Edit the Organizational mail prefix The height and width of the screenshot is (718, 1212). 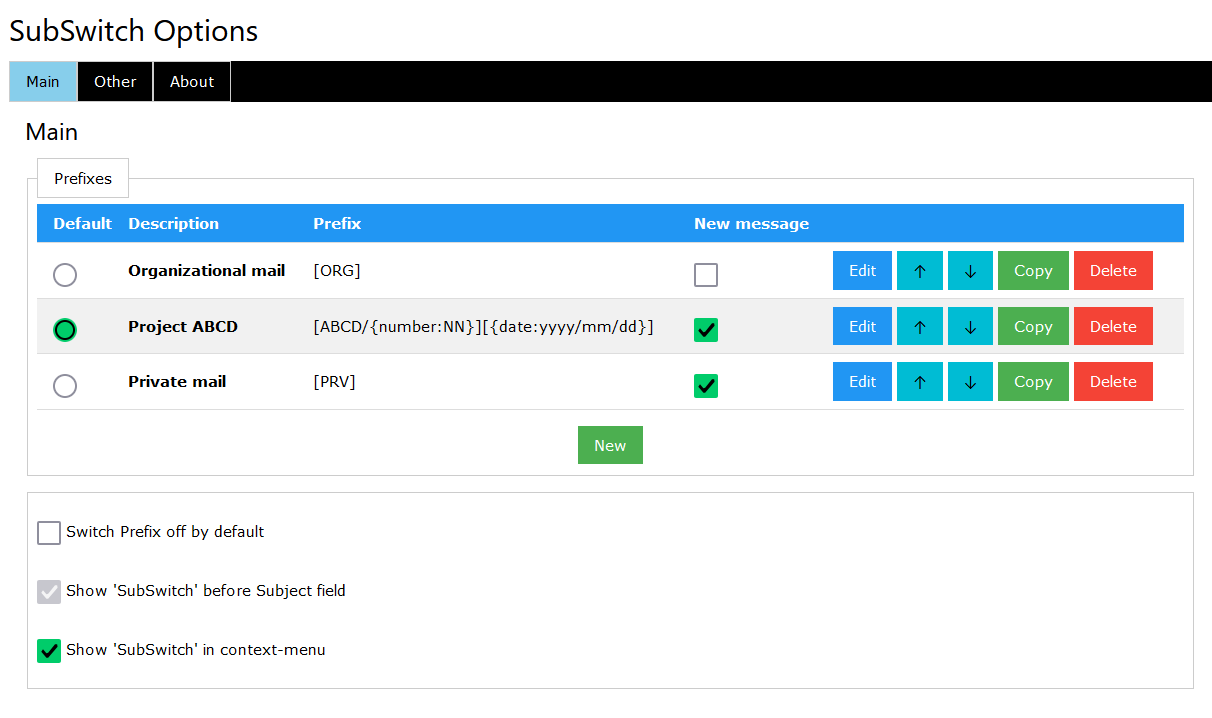coord(862,271)
